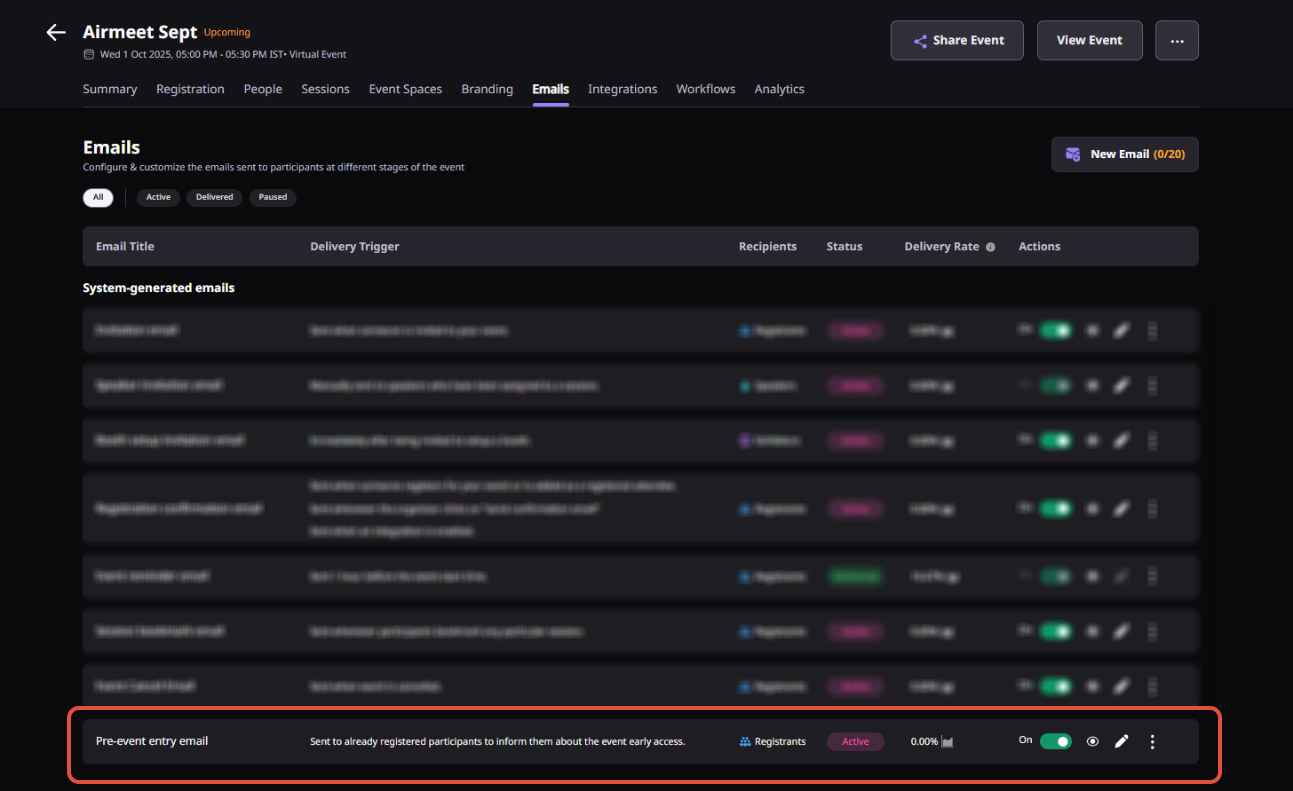Edit the Pre-event entry email with pencil icon

tap(1122, 742)
